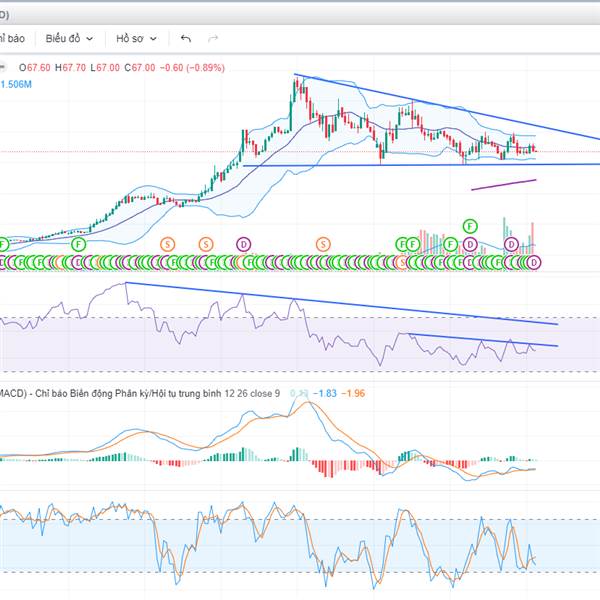Click the MACD indicator title label

pyautogui.click(x=140, y=393)
